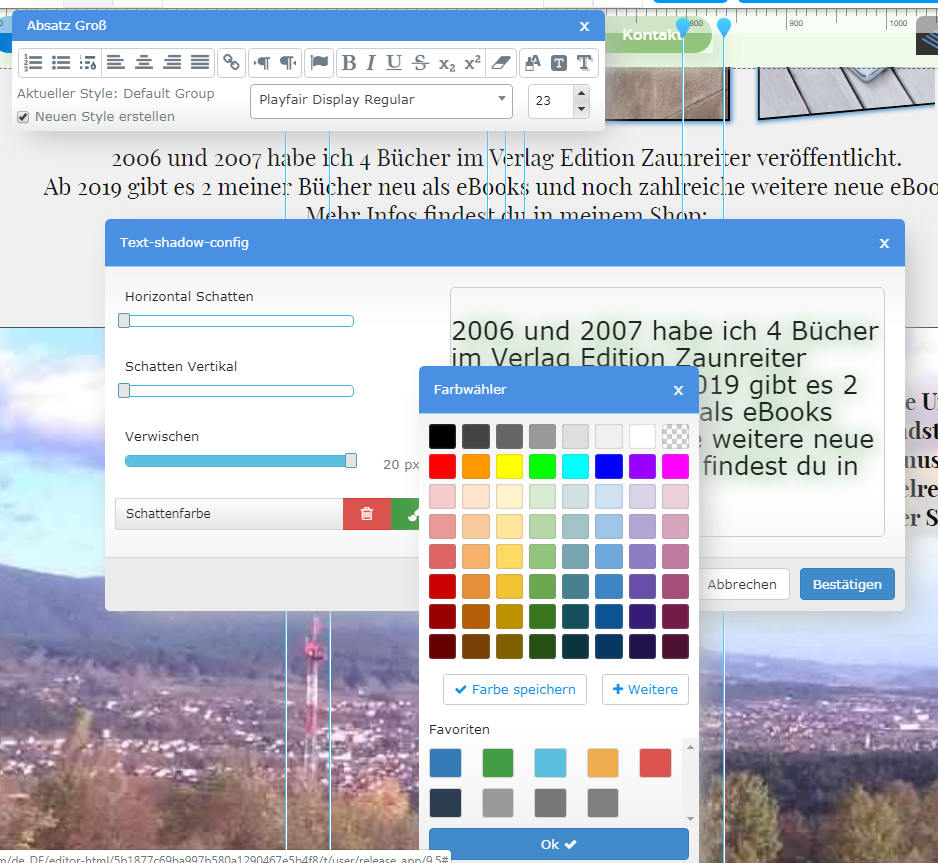Save the color with Farbe speichern
The image size is (938, 863).
[516, 690]
